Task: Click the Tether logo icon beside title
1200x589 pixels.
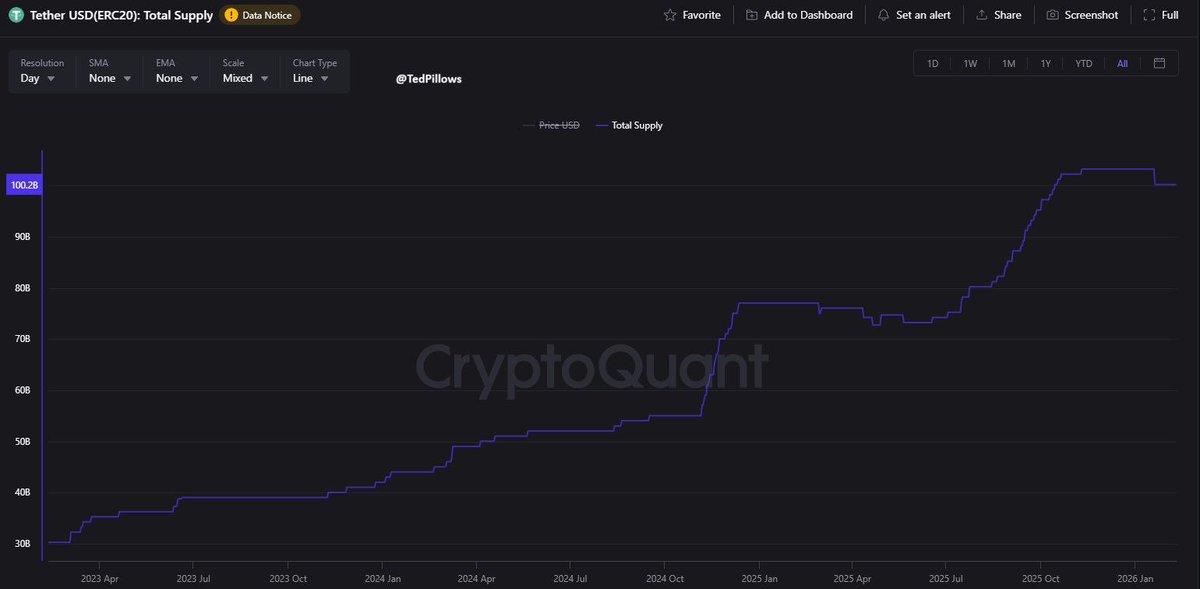Action: point(18,15)
